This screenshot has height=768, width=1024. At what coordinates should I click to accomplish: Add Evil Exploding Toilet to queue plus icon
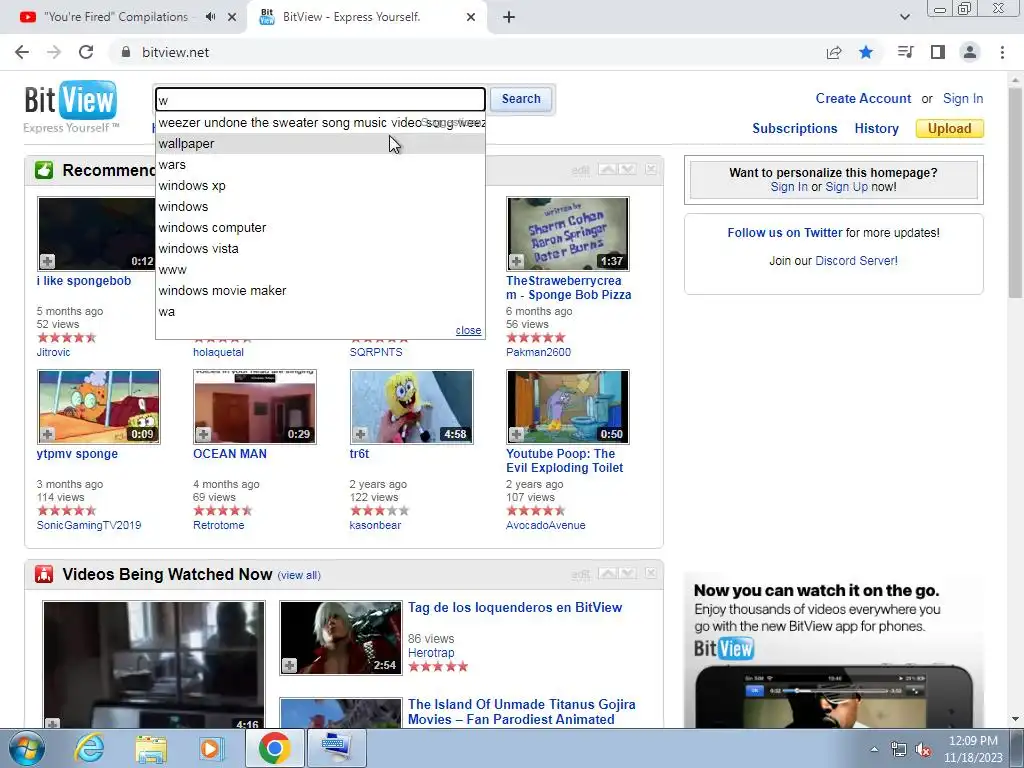tap(516, 434)
